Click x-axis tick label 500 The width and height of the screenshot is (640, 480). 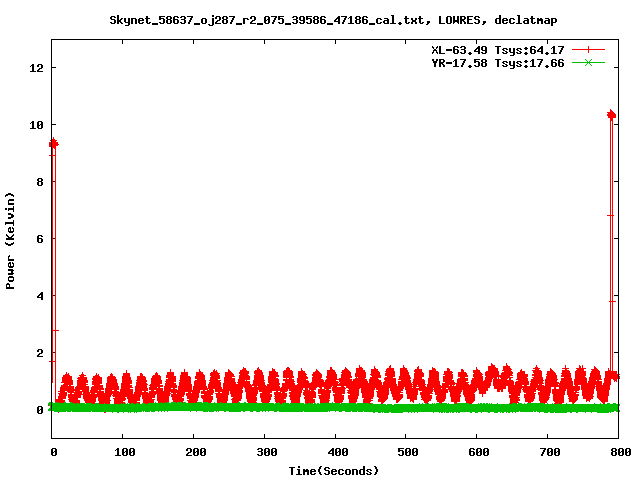(408, 452)
